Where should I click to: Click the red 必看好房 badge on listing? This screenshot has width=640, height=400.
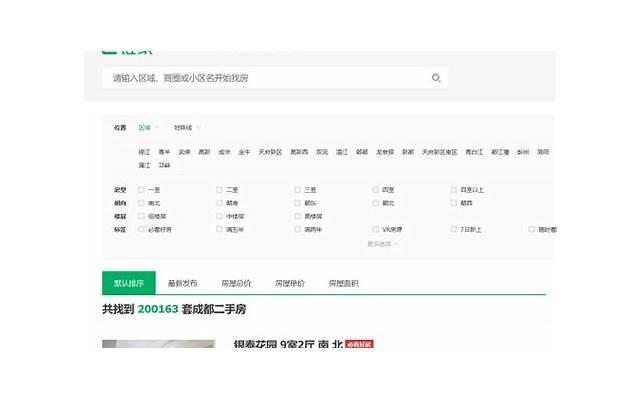[x=359, y=344]
